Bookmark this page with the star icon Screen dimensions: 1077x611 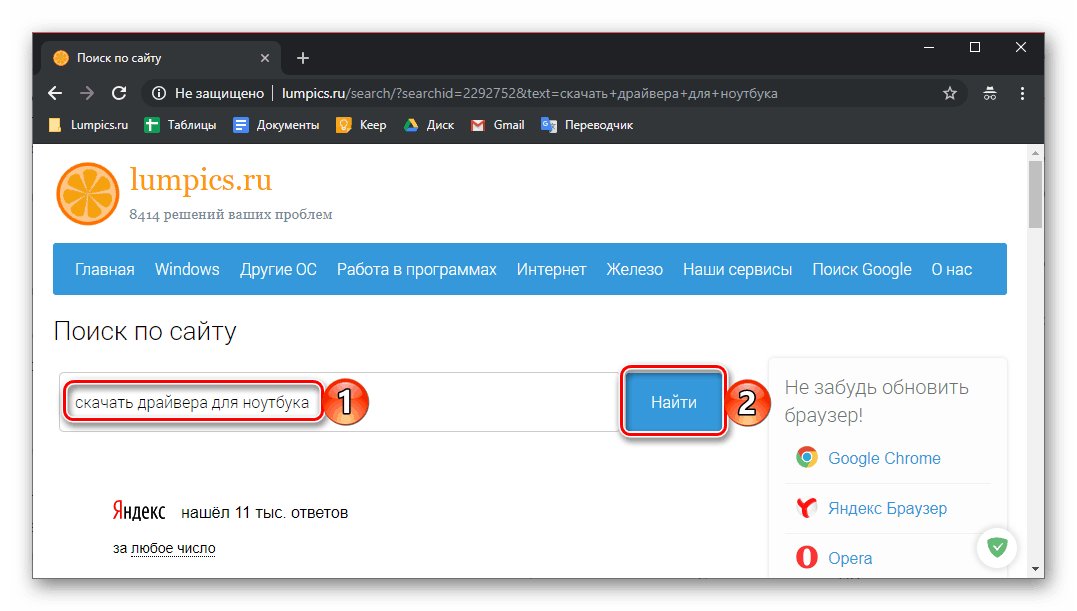point(949,93)
